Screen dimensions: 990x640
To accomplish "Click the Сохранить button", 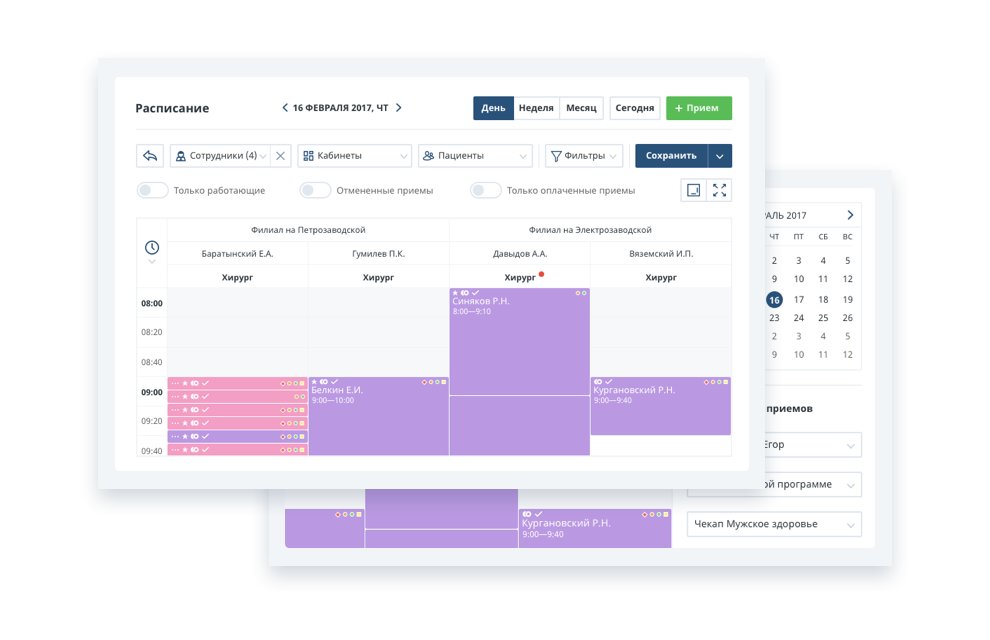I will [671, 156].
